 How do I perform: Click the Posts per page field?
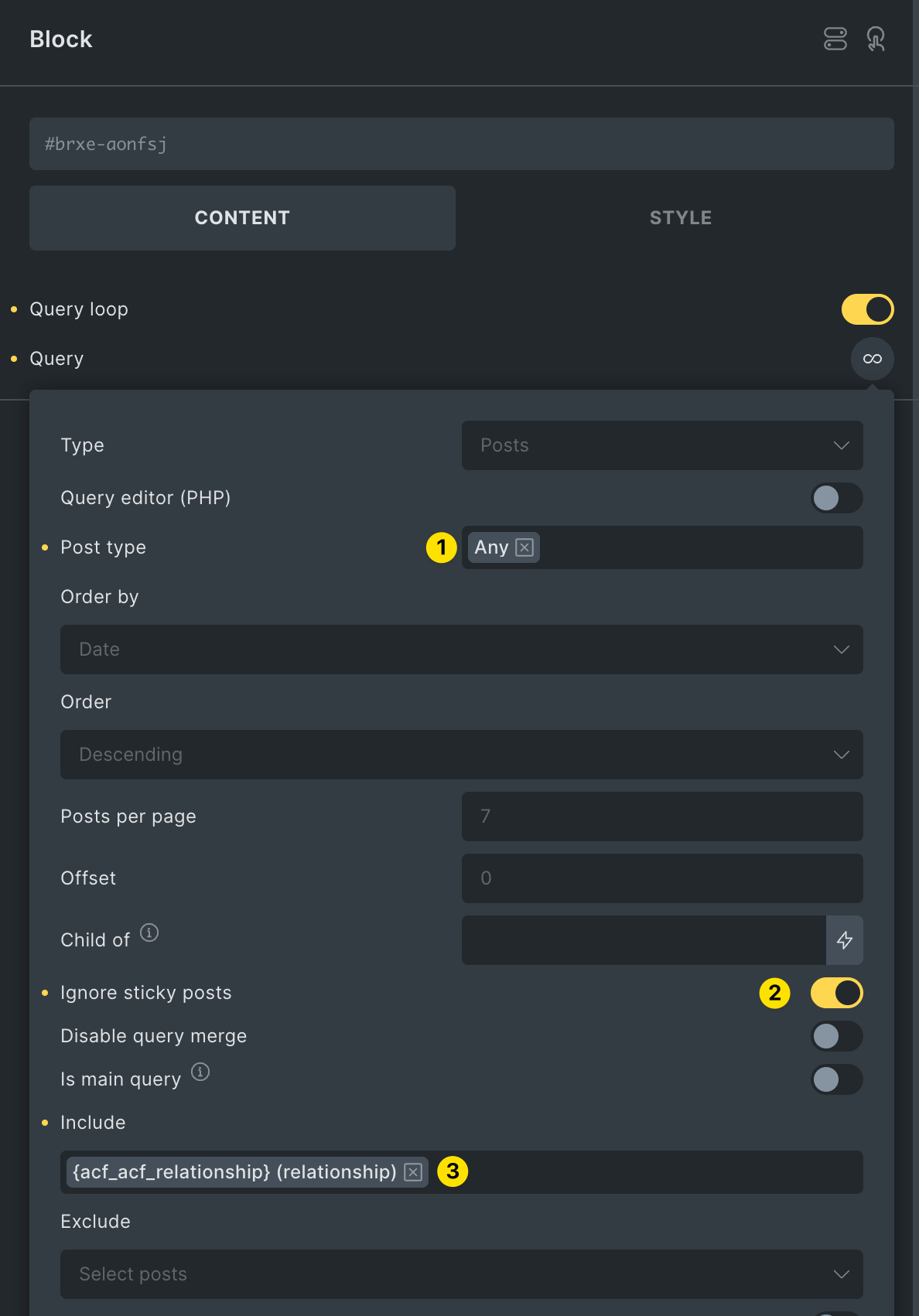coord(662,817)
